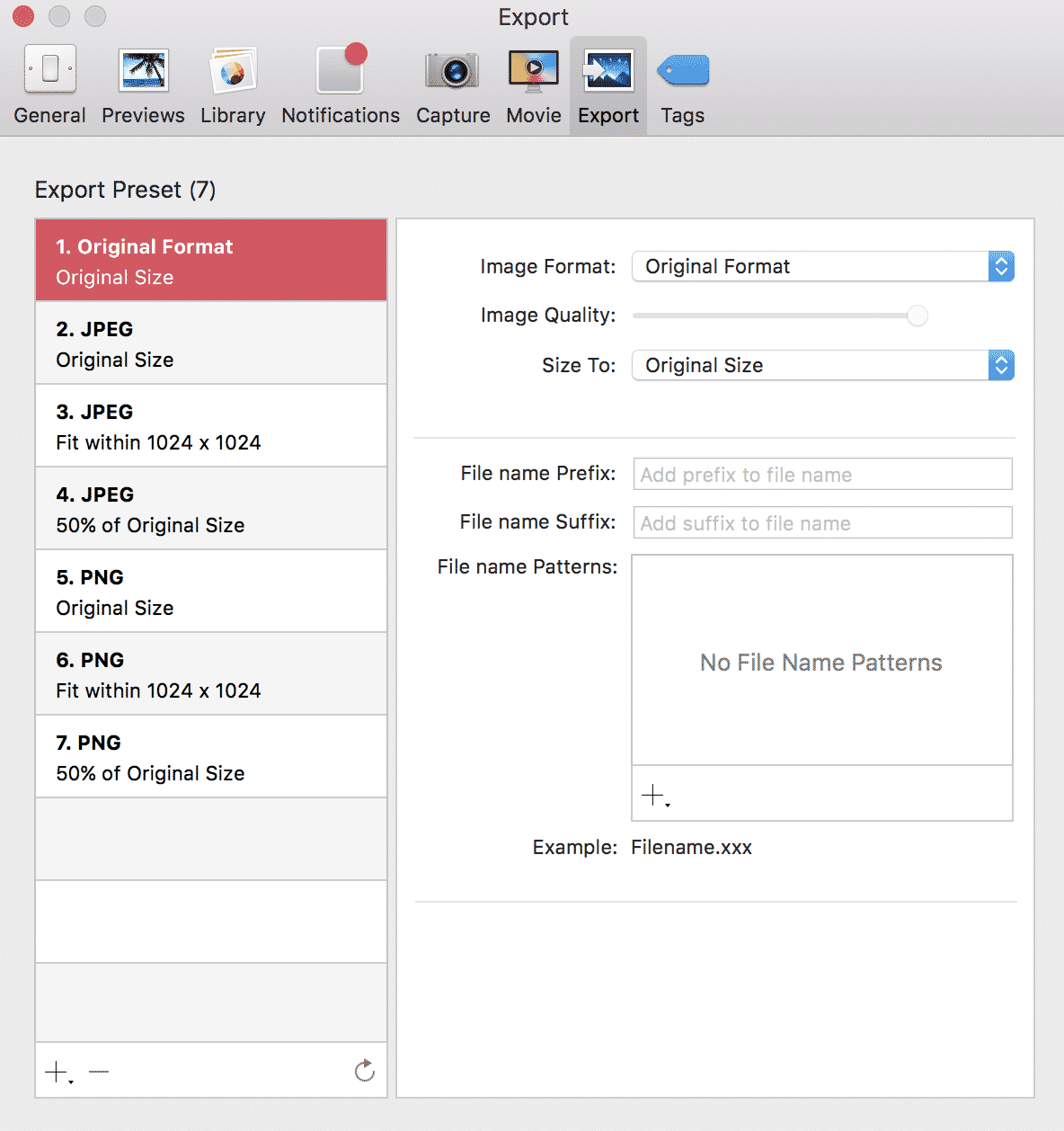Add a file name pattern
The image size is (1064, 1131).
[x=655, y=795]
